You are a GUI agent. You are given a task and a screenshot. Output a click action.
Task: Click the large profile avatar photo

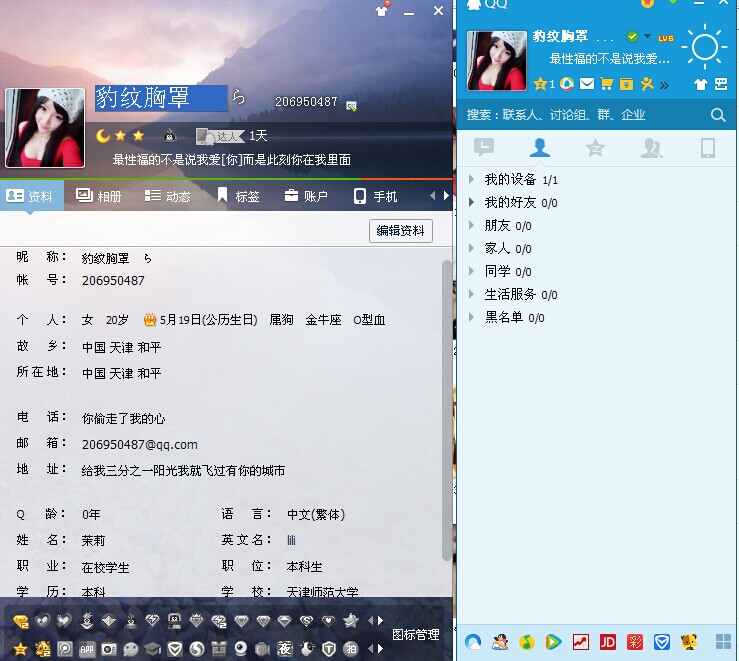45,128
